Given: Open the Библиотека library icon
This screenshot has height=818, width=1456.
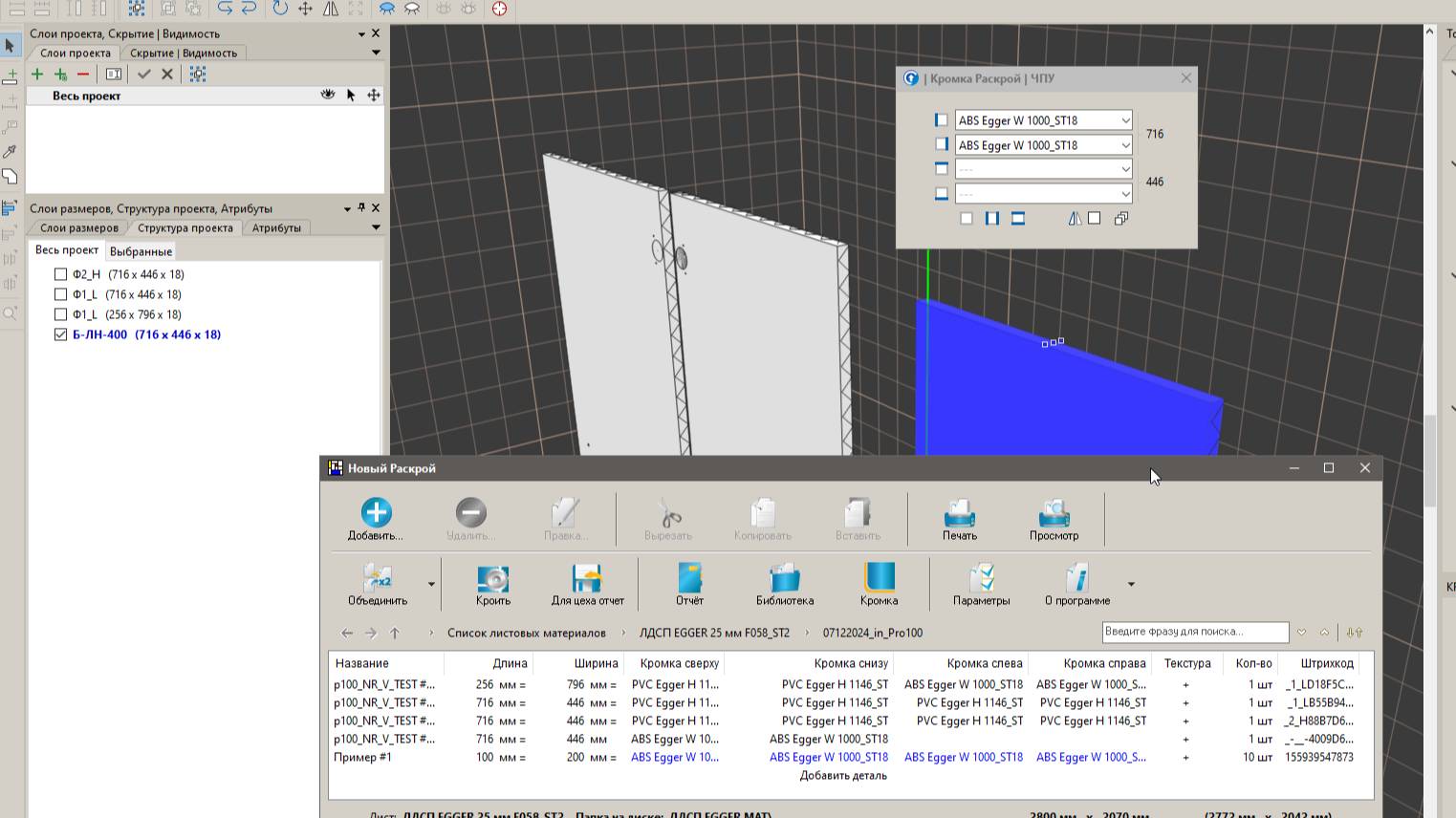Looking at the screenshot, I should [x=784, y=584].
